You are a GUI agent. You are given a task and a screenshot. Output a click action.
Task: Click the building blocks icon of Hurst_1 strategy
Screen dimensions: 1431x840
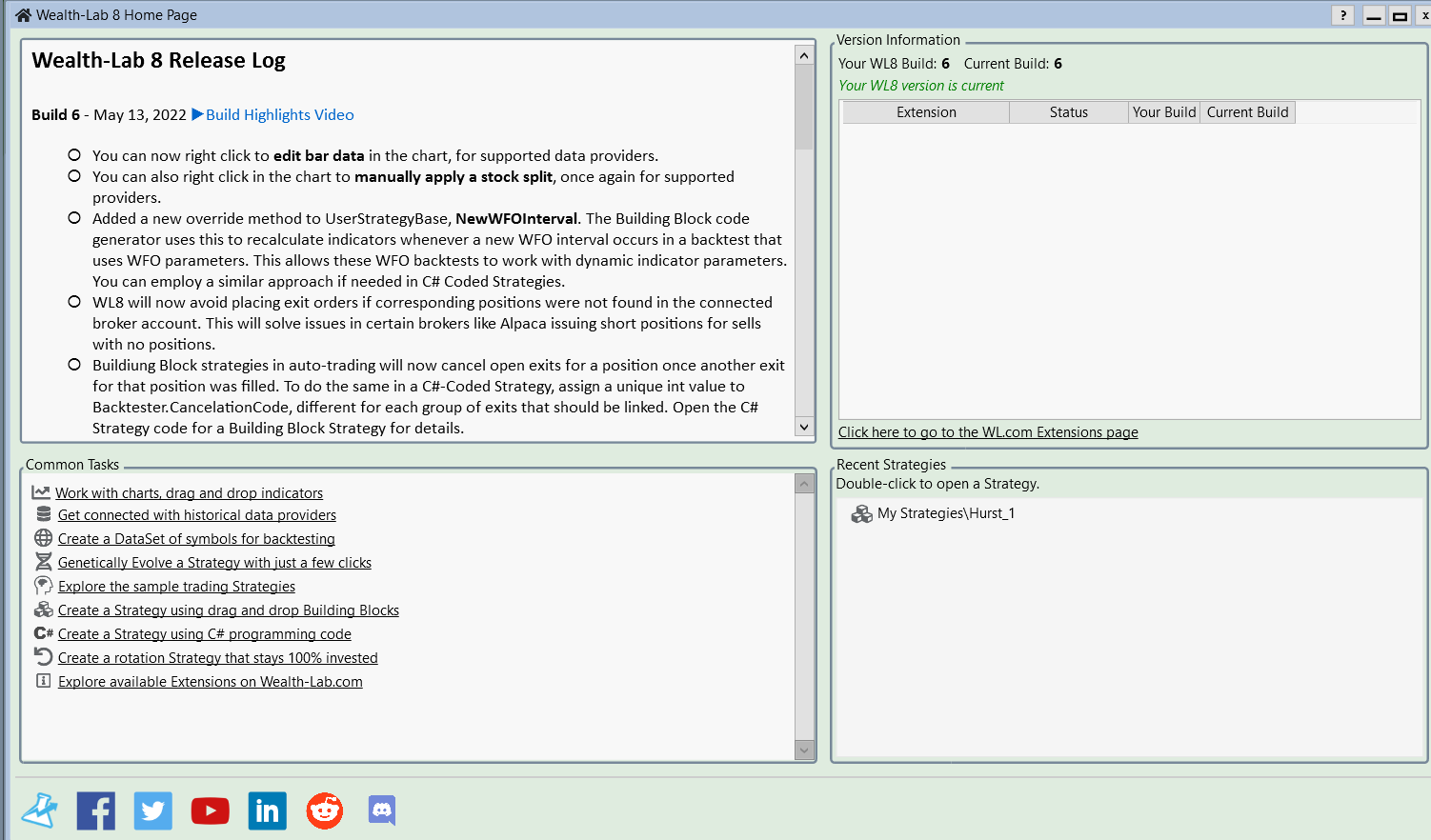(x=862, y=513)
